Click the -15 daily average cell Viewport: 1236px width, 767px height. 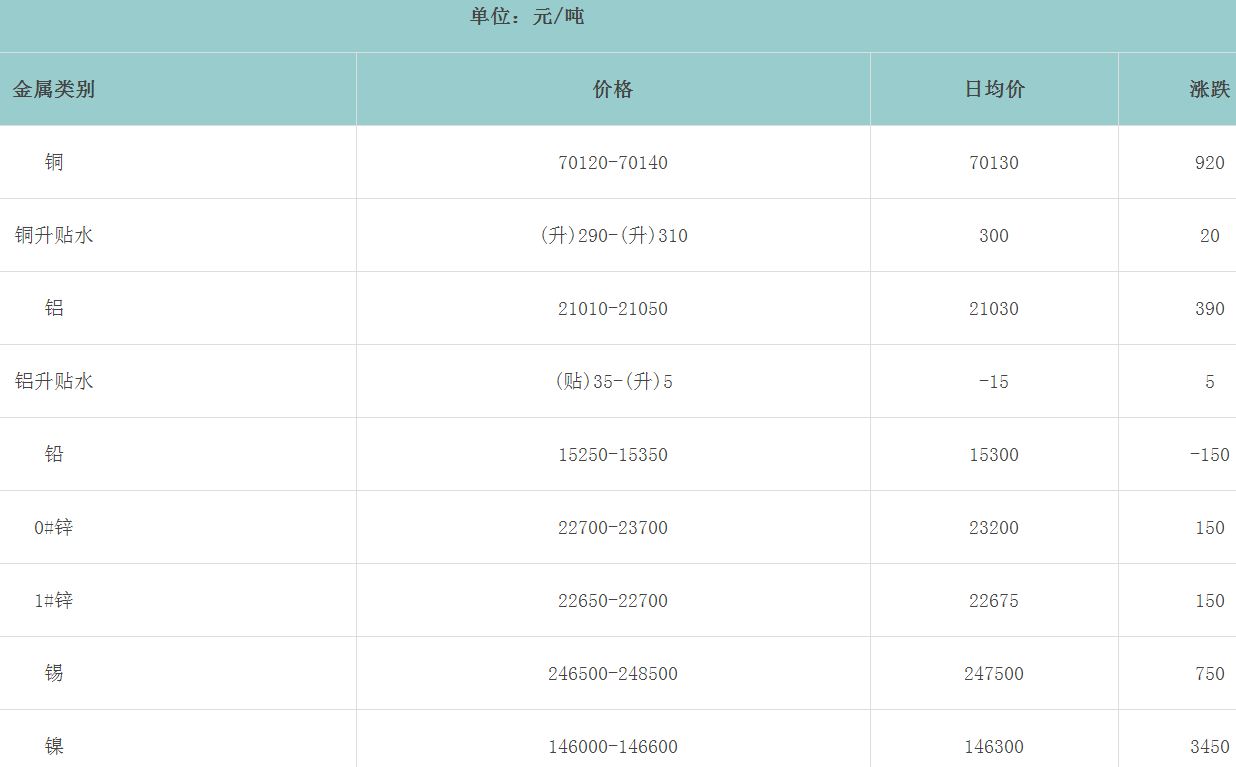994,382
